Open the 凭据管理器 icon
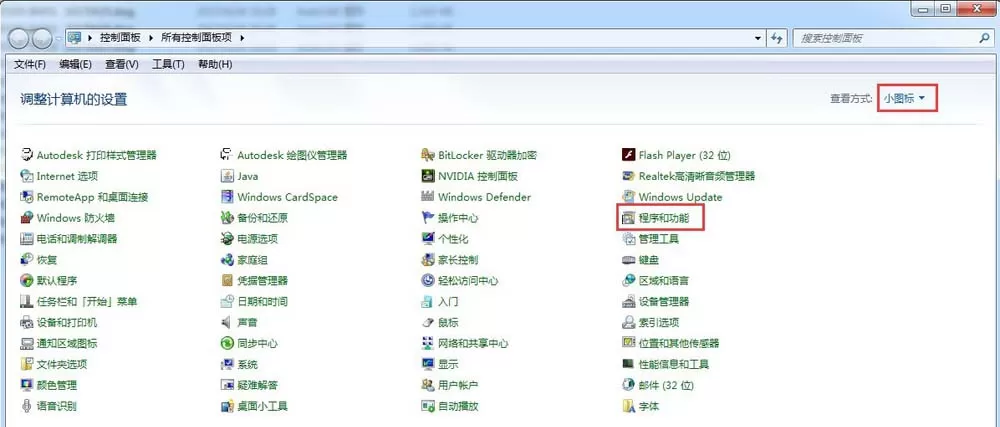This screenshot has width=1000, height=427. [x=226, y=280]
